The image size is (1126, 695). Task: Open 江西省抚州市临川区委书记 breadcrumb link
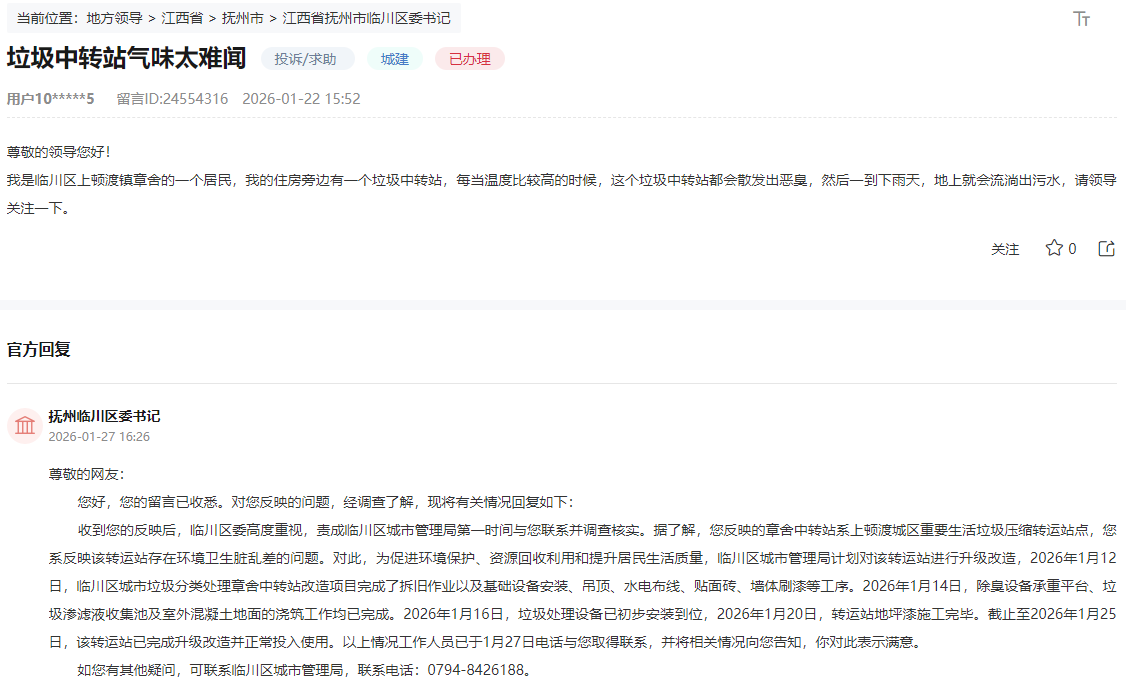coord(366,18)
